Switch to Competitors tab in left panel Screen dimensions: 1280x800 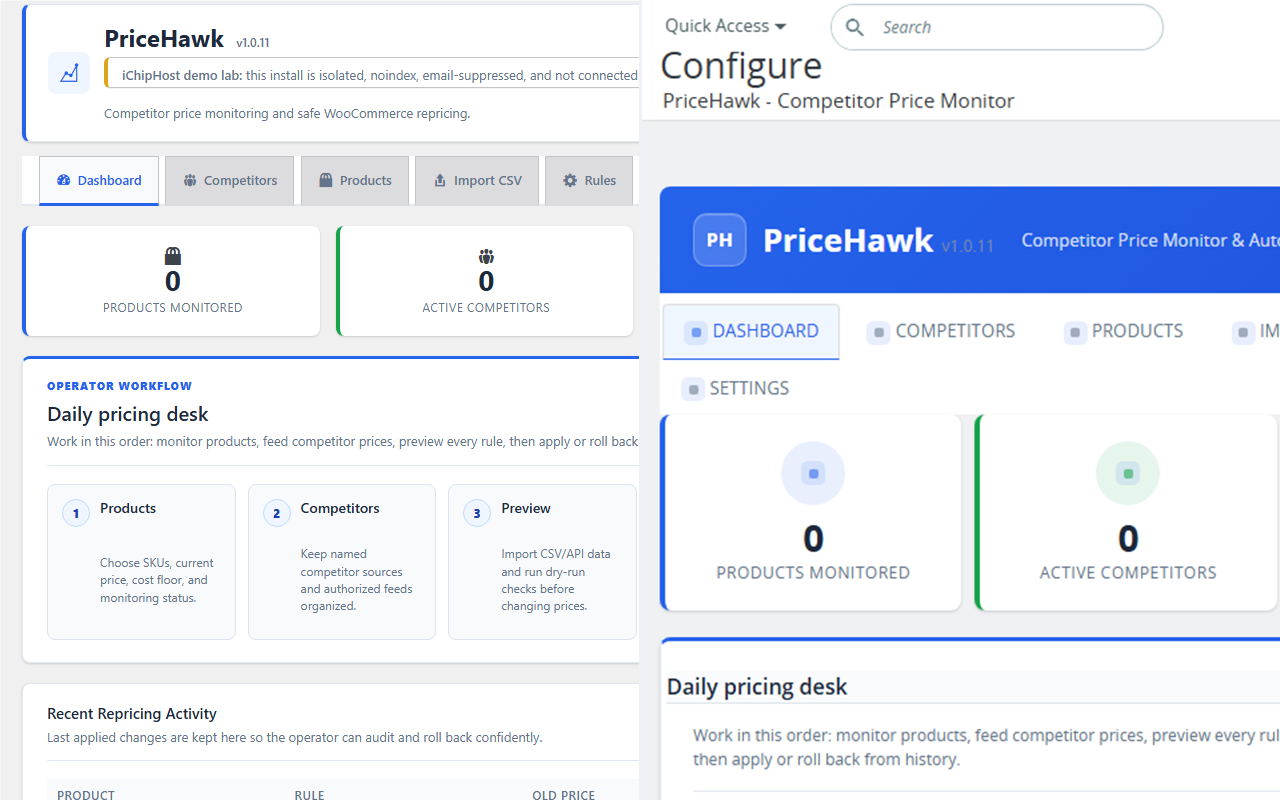[229, 180]
